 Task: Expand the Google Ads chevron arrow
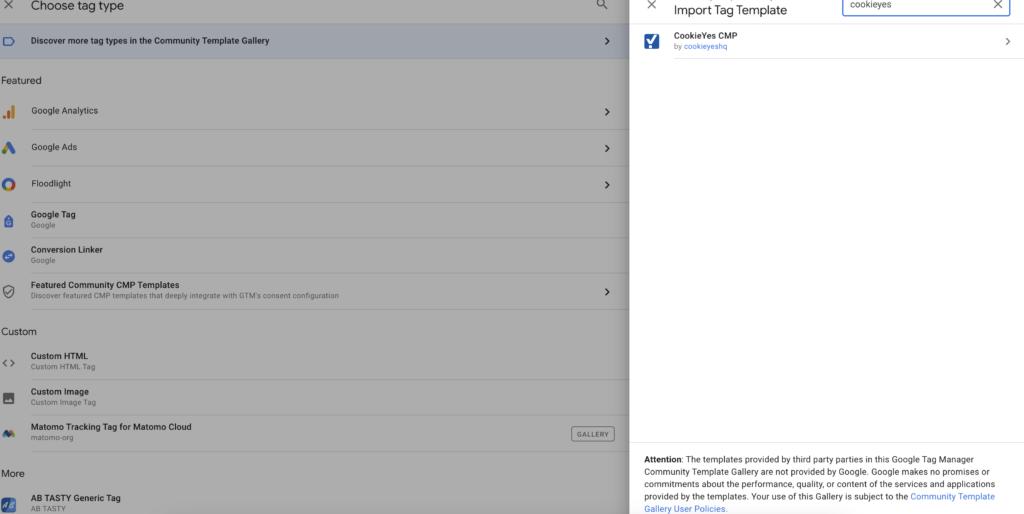607,148
